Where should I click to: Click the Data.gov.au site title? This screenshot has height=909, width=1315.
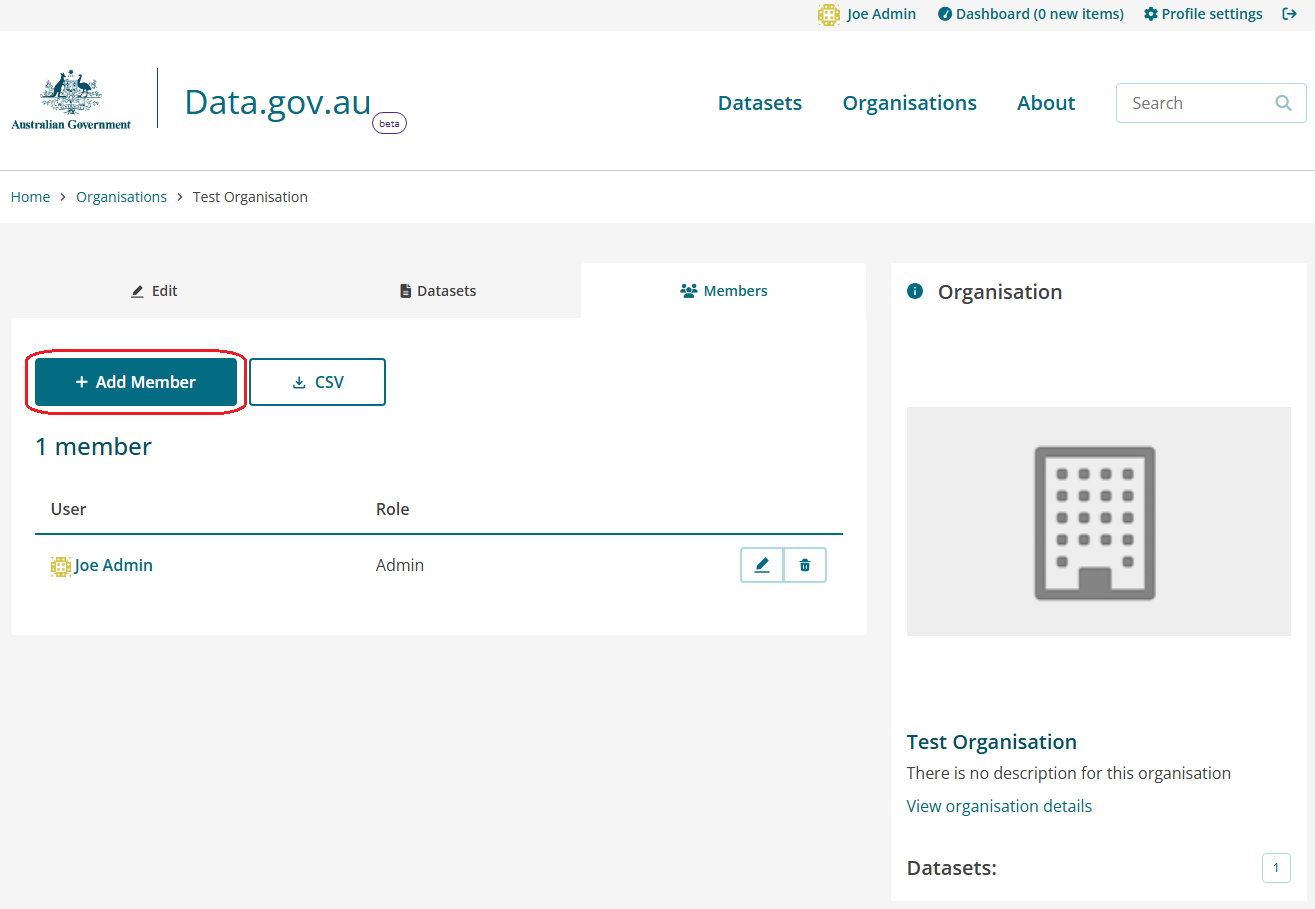(x=278, y=102)
